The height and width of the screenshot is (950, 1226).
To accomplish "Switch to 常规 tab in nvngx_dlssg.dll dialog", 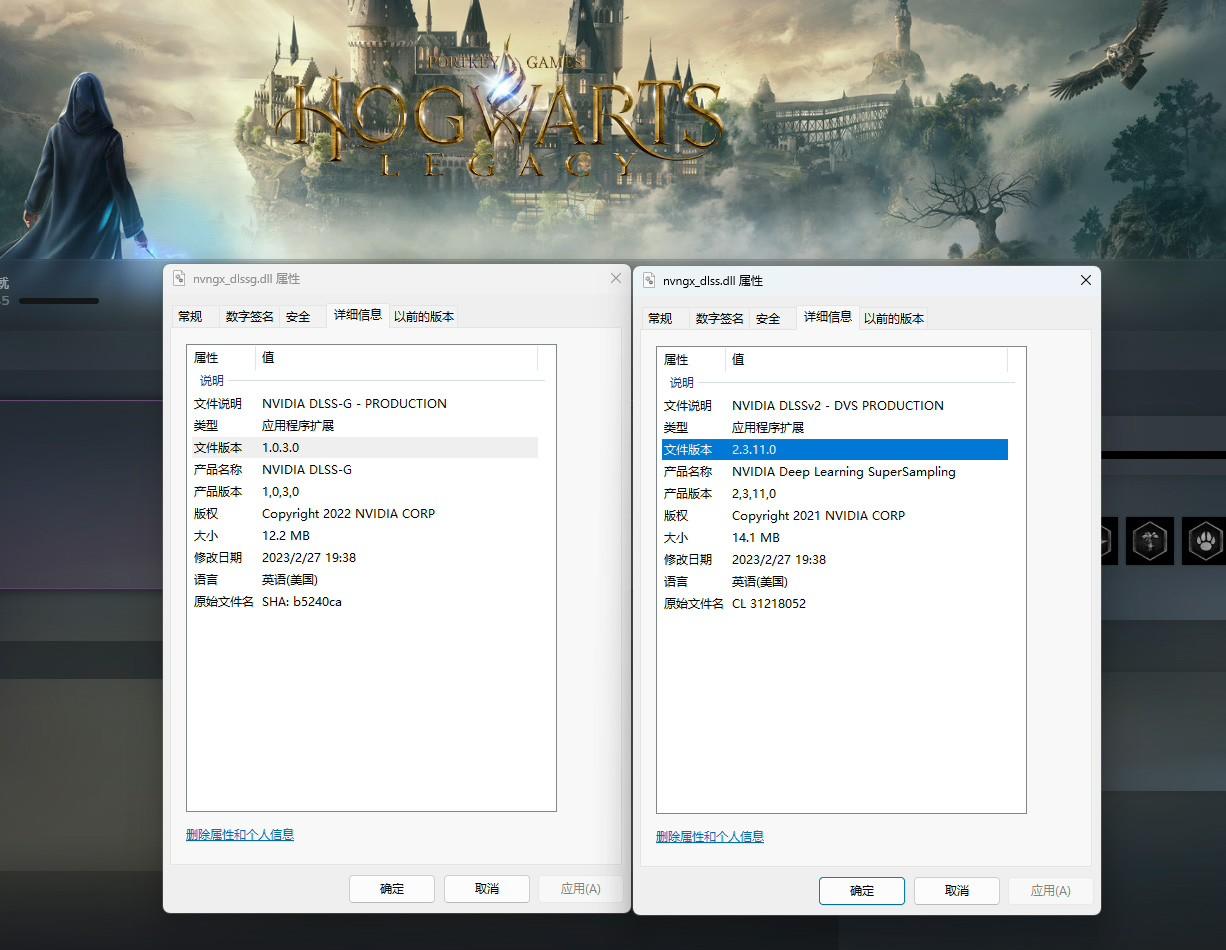I will pyautogui.click(x=190, y=316).
